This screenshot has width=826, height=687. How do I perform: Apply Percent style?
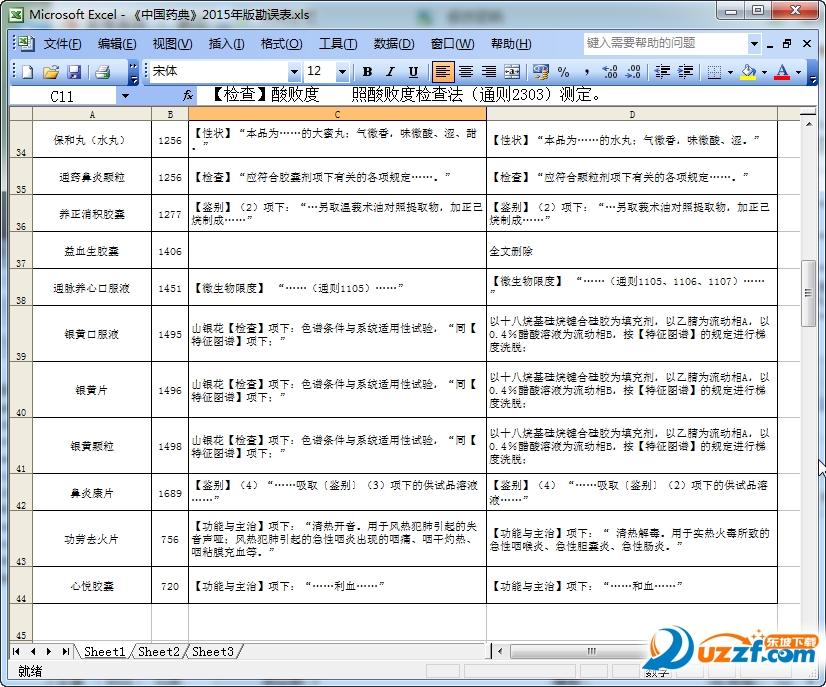click(x=563, y=72)
